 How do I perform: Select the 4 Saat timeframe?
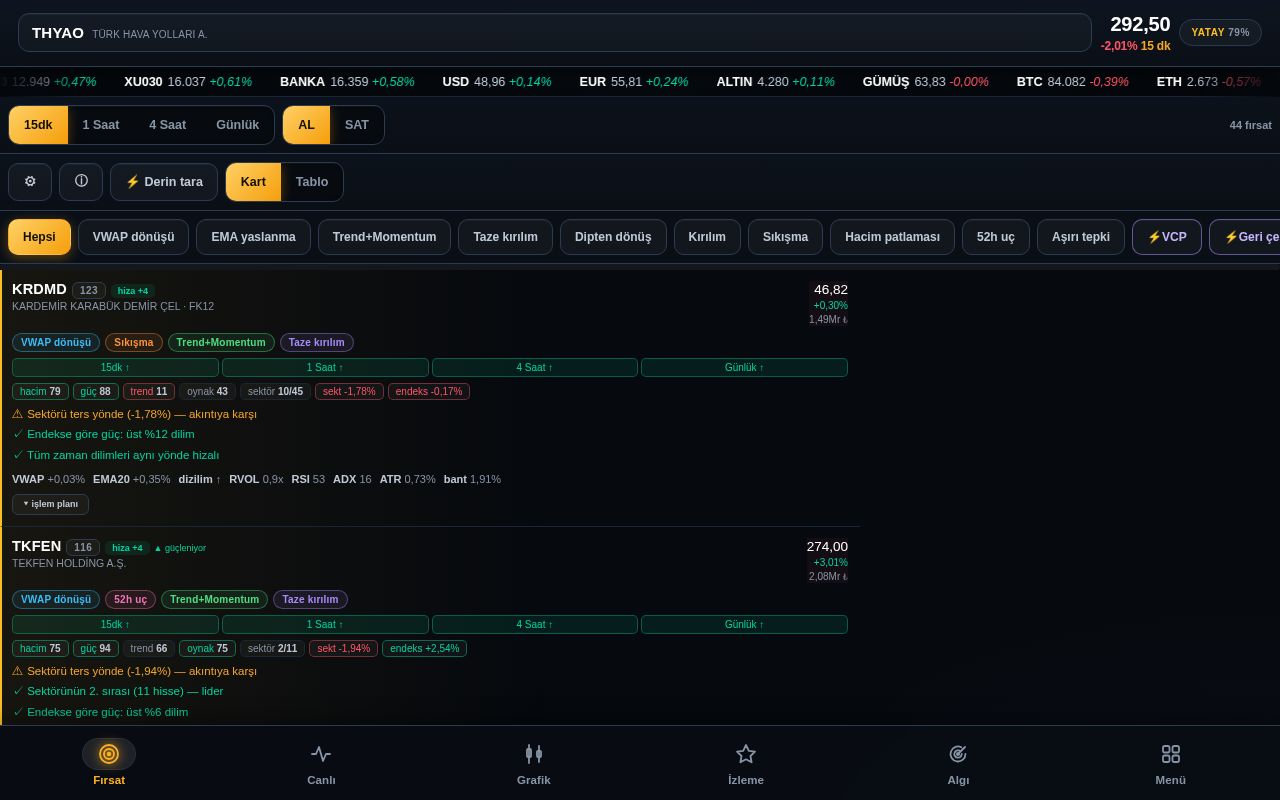pos(168,125)
